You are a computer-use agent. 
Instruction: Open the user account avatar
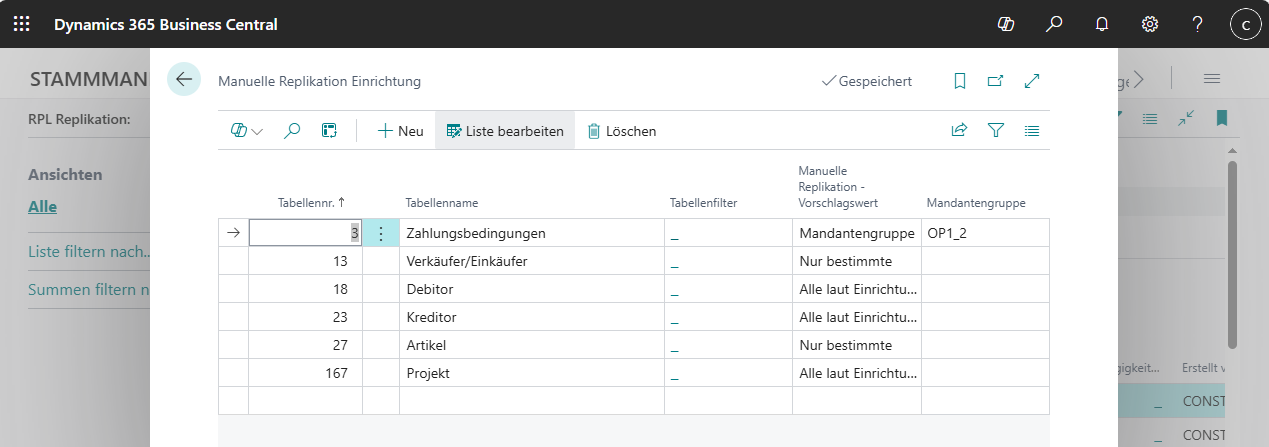pos(1245,24)
